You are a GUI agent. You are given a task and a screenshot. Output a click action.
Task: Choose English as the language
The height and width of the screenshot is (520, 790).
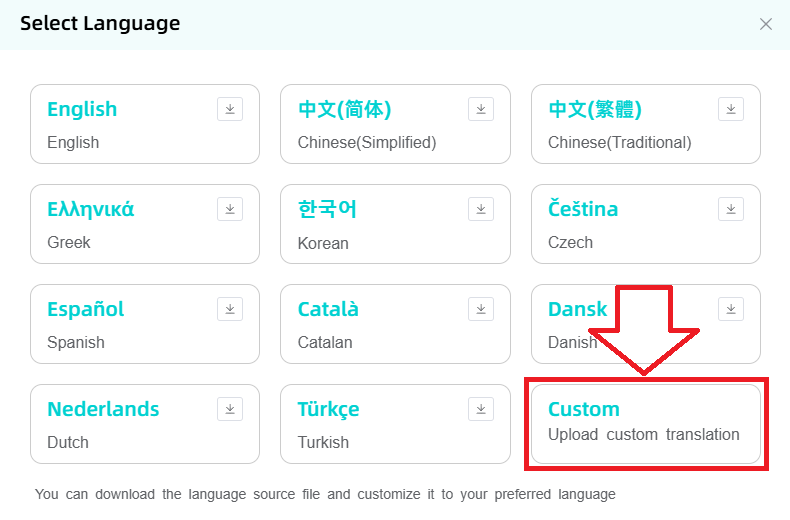(x=120, y=125)
